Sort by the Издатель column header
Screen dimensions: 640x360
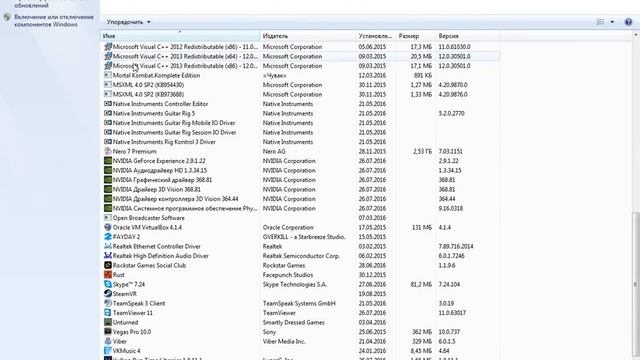coord(308,36)
